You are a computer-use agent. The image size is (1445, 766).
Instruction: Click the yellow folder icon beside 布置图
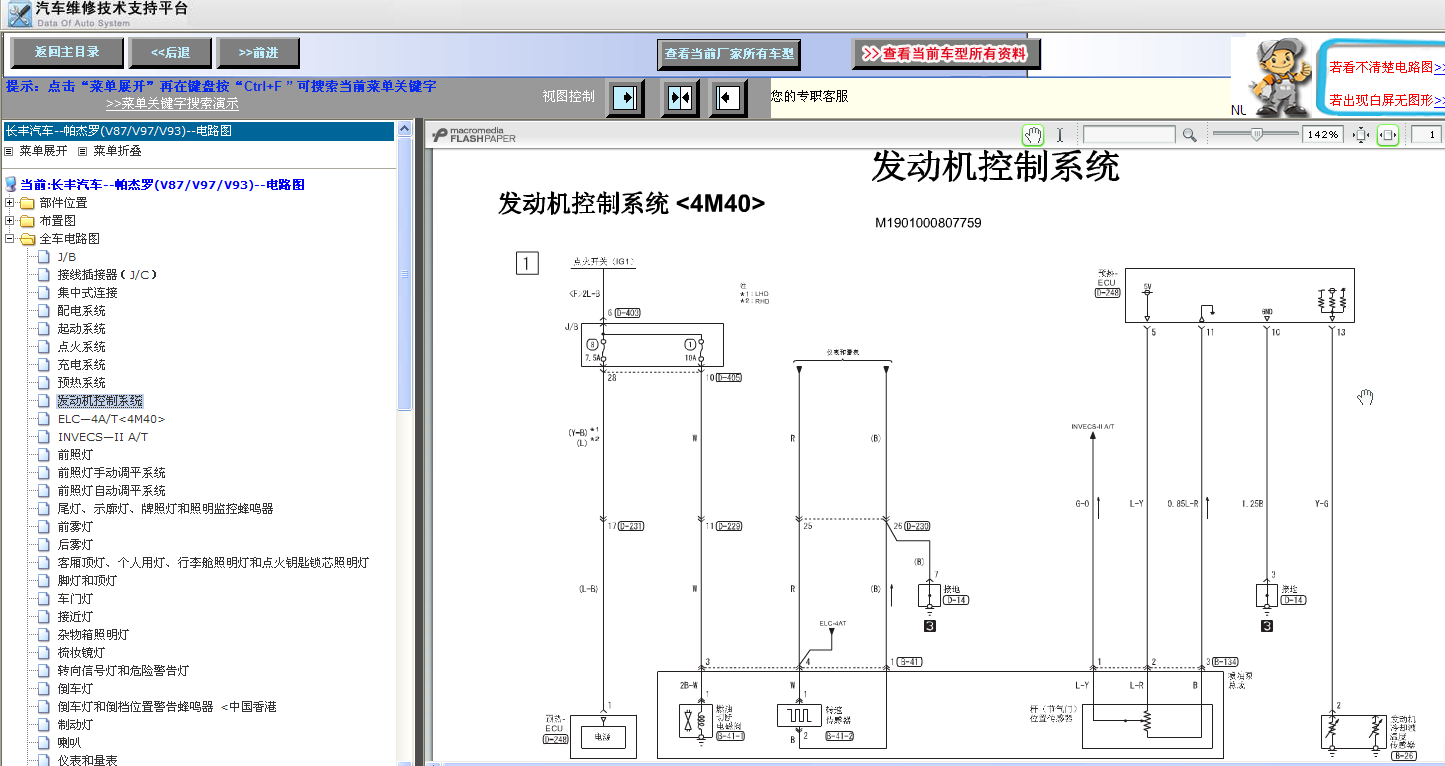[27, 221]
